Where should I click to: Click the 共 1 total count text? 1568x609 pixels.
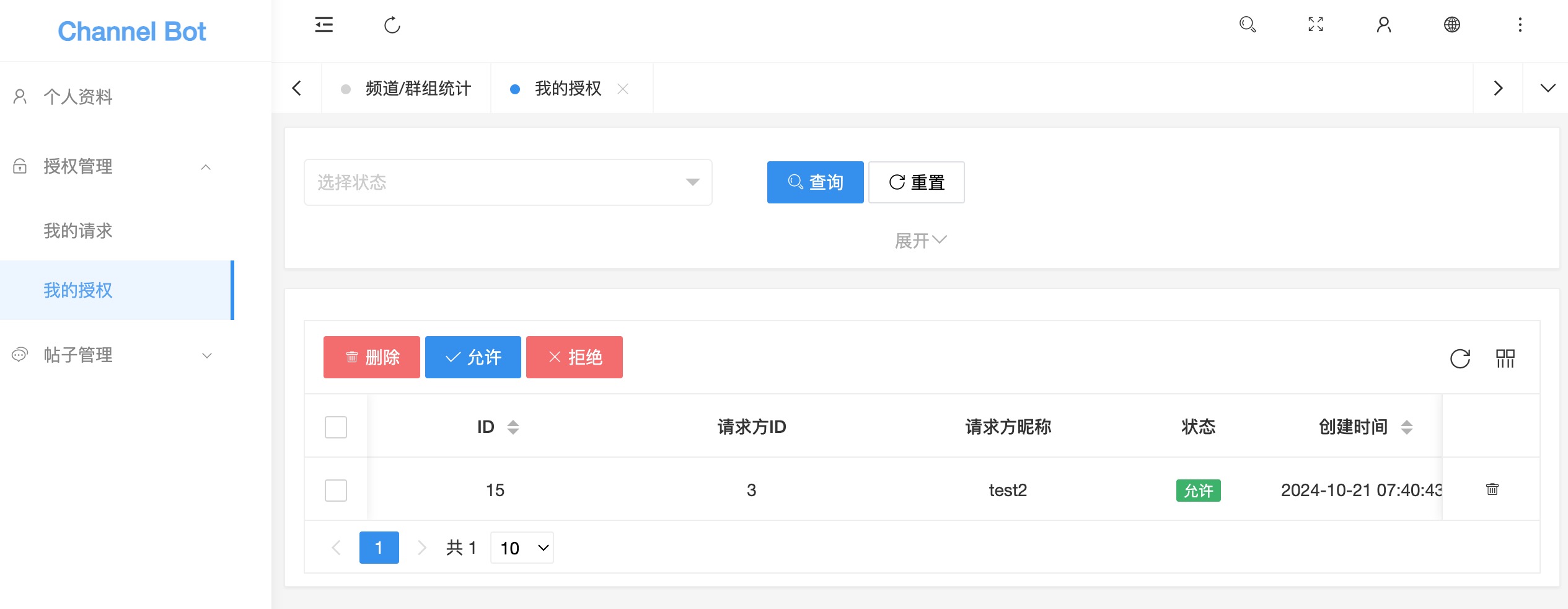tap(461, 548)
